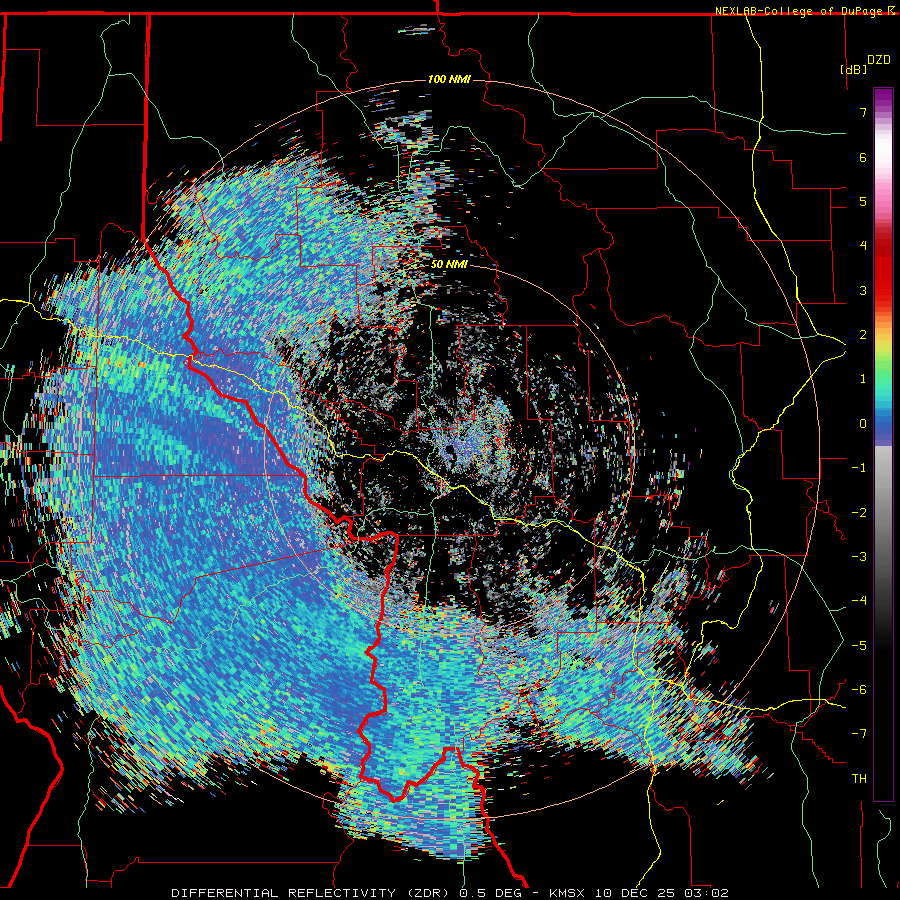The width and height of the screenshot is (900, 900).
Task: Click the "5" value on the dB scale
Action: [863, 201]
